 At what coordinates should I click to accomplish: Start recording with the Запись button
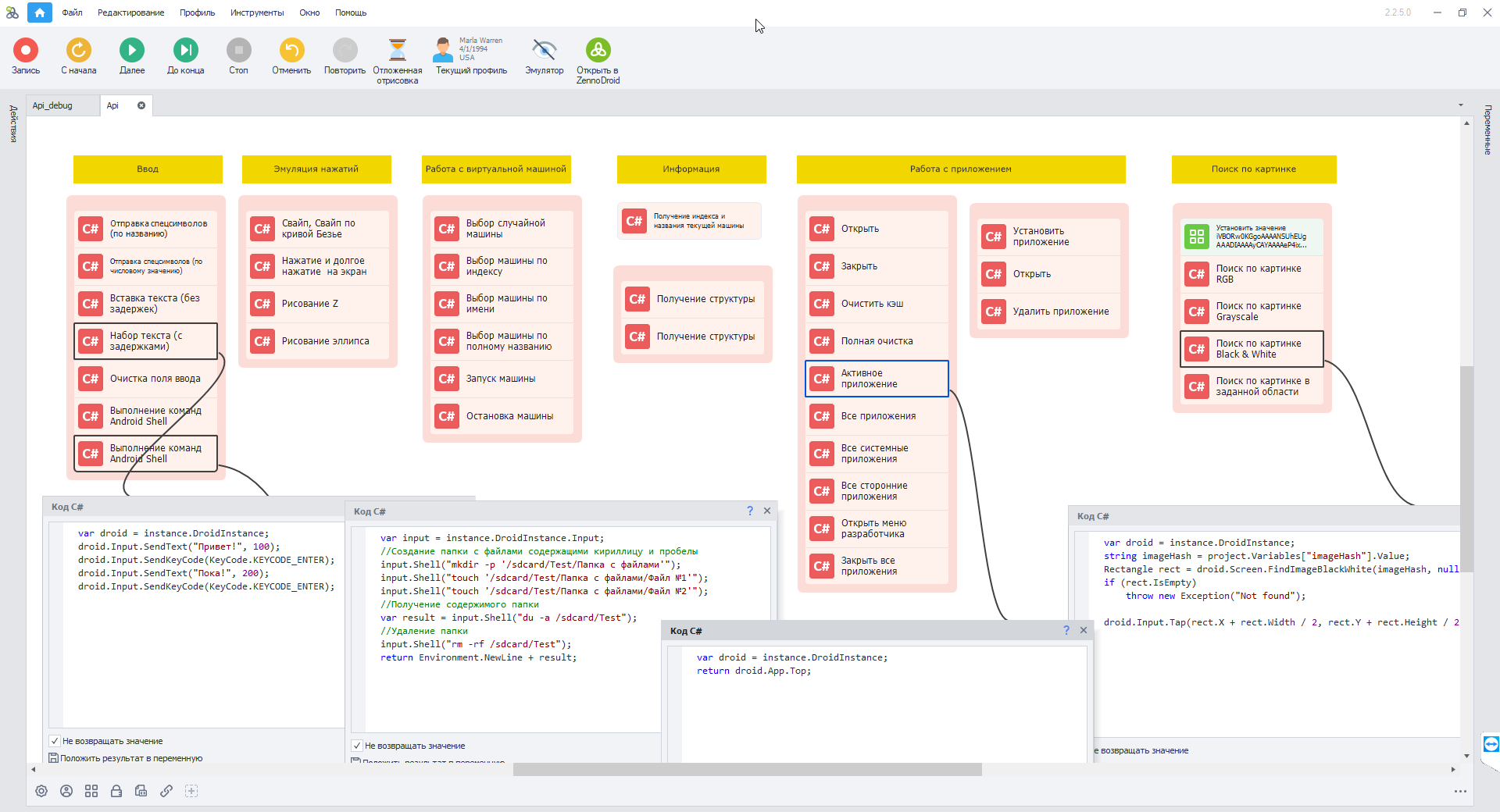pyautogui.click(x=26, y=51)
